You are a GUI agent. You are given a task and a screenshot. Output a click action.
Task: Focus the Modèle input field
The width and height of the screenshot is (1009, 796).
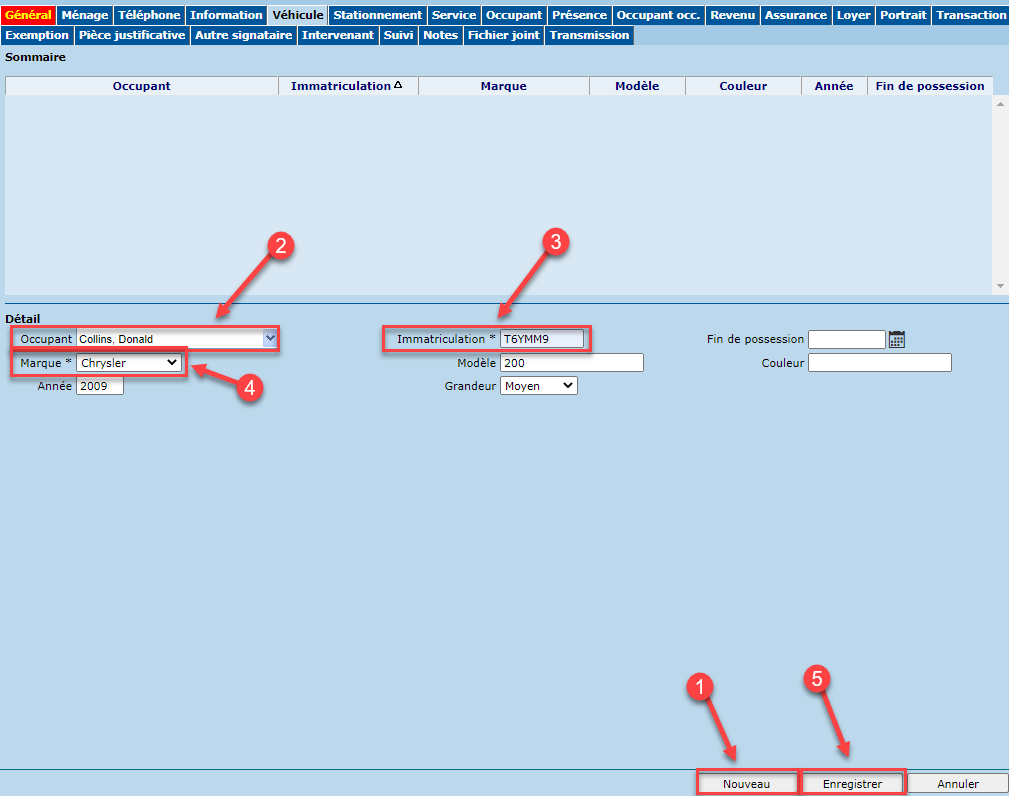pos(571,363)
